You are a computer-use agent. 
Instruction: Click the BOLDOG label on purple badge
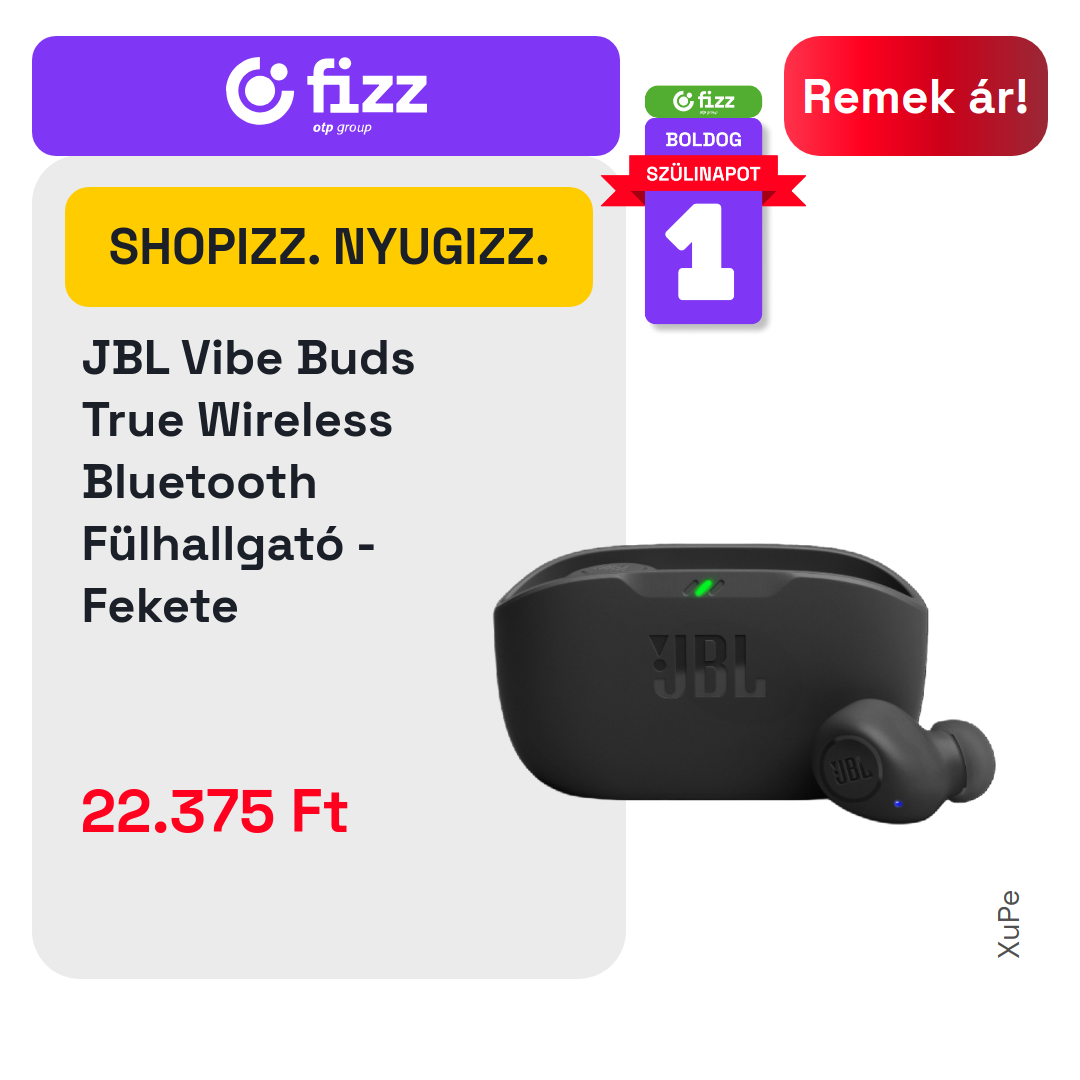tap(703, 140)
